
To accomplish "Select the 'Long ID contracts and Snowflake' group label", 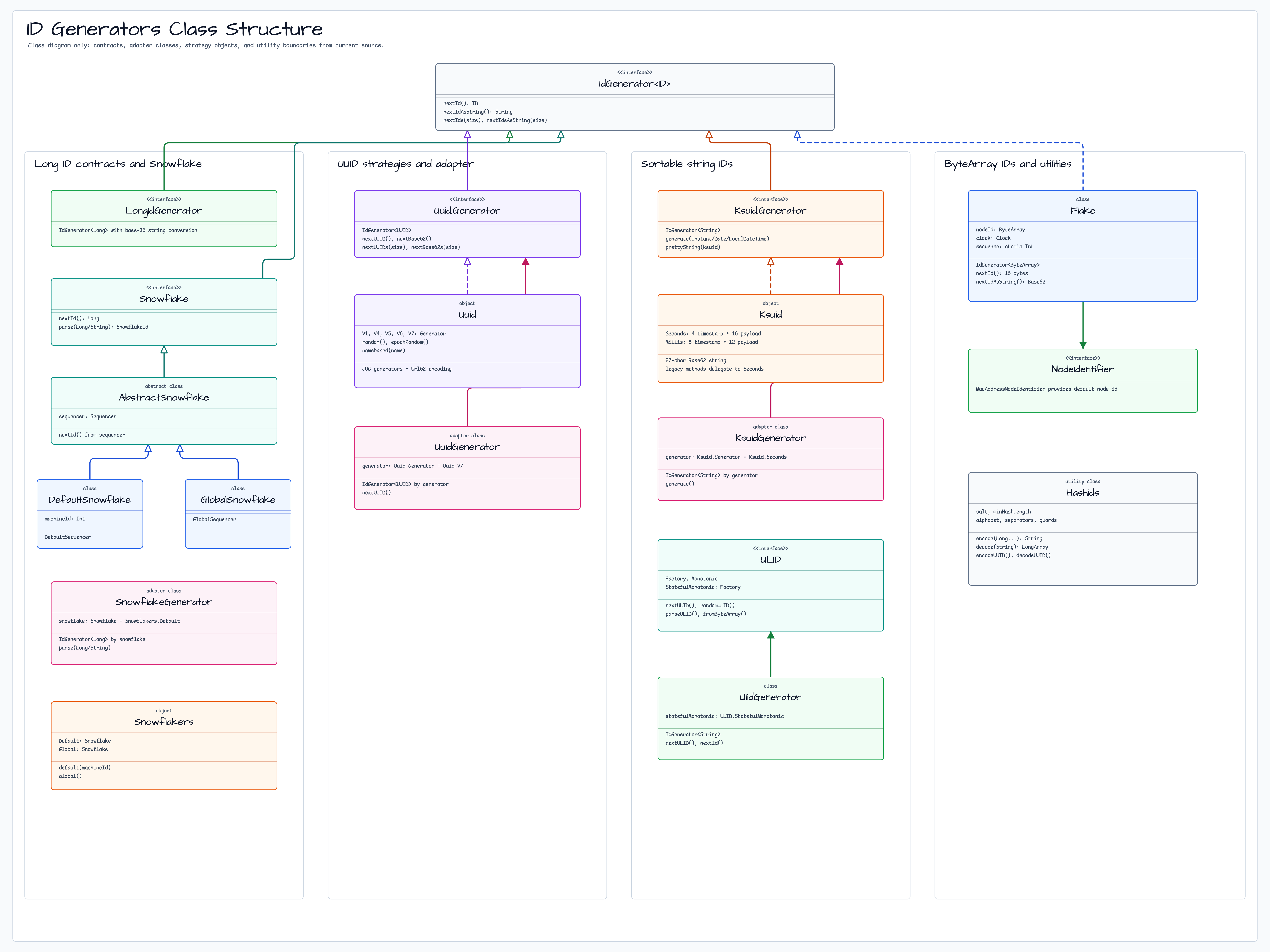I will pyautogui.click(x=118, y=164).
